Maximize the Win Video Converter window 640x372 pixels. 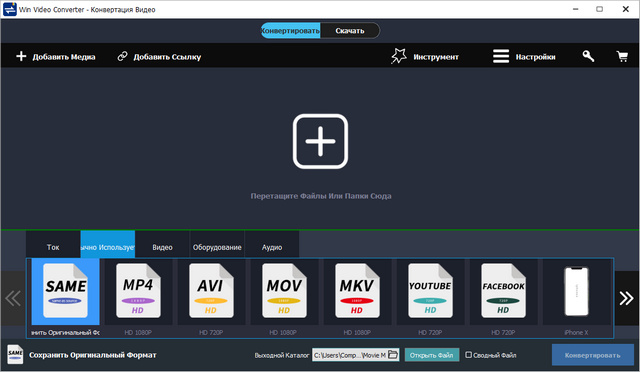pos(599,9)
